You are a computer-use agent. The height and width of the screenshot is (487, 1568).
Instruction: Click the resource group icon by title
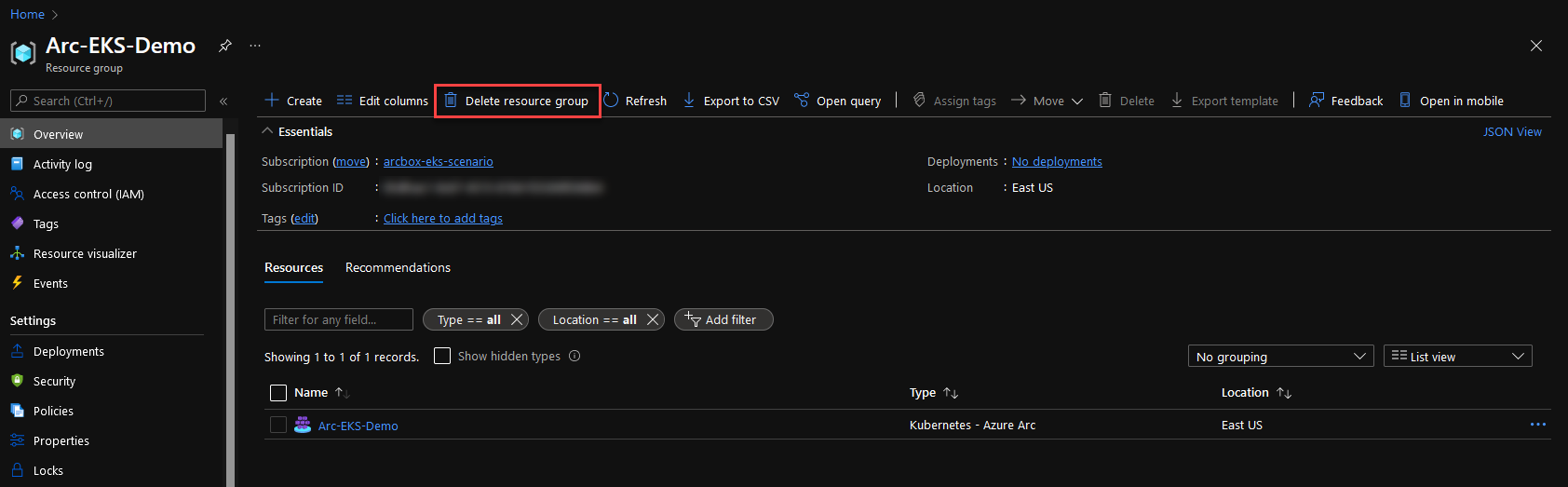click(23, 53)
